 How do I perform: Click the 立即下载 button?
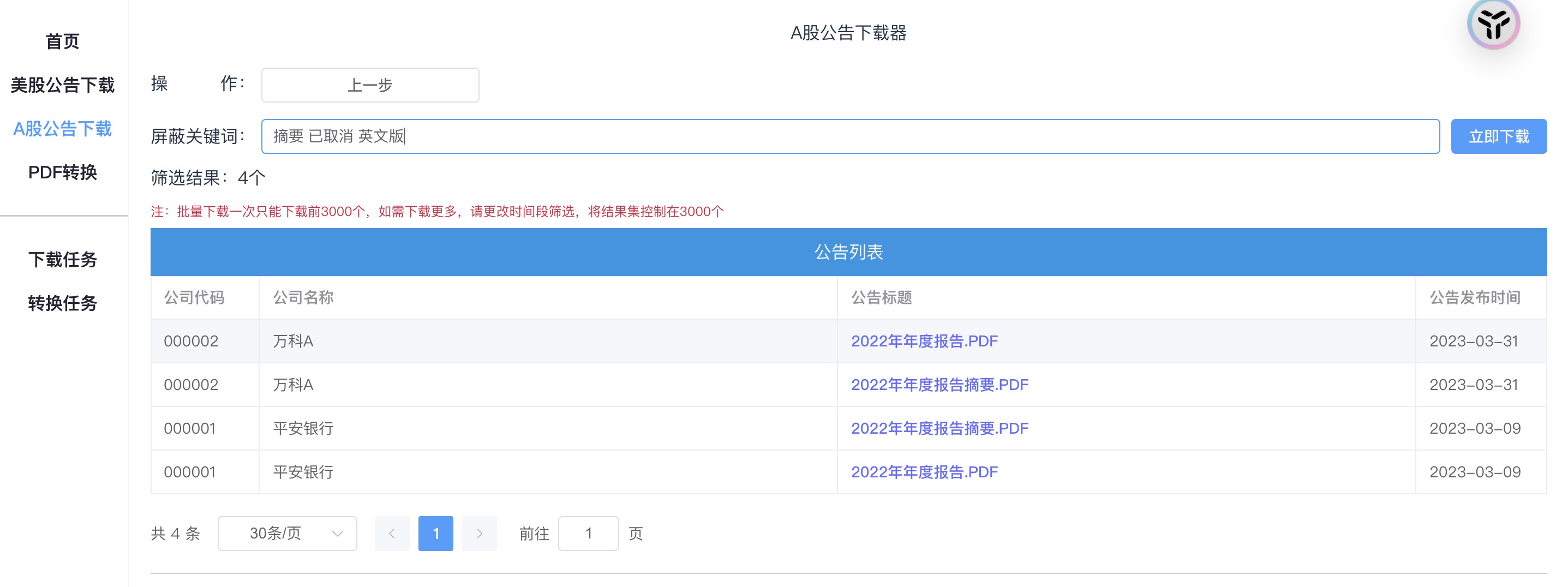(1498, 136)
